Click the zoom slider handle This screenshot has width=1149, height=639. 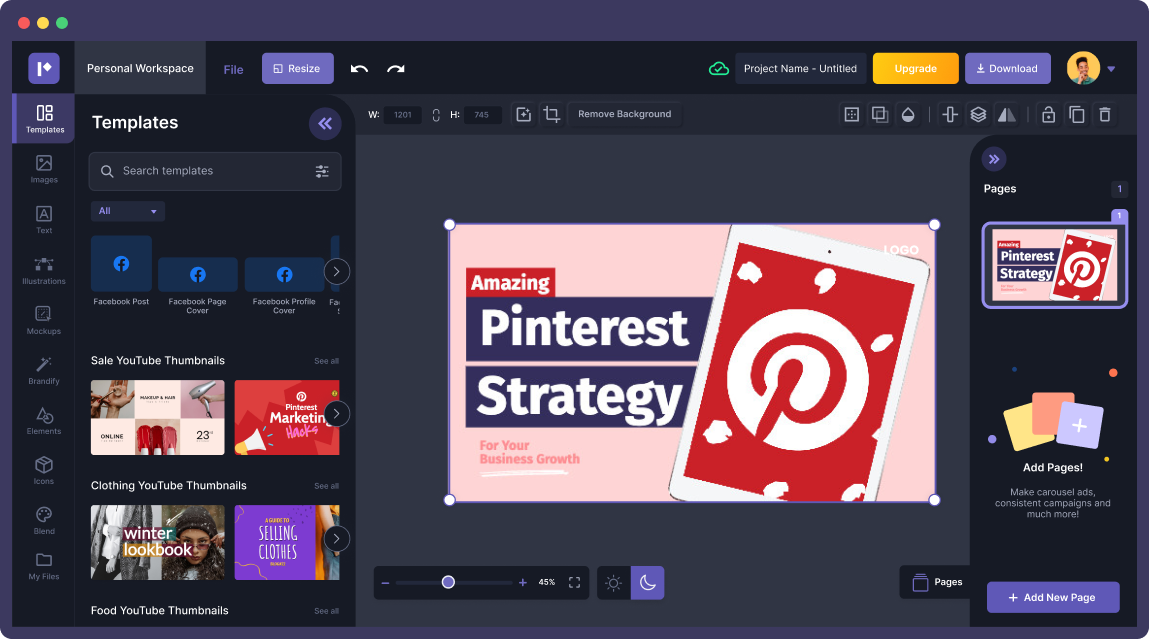(x=448, y=583)
